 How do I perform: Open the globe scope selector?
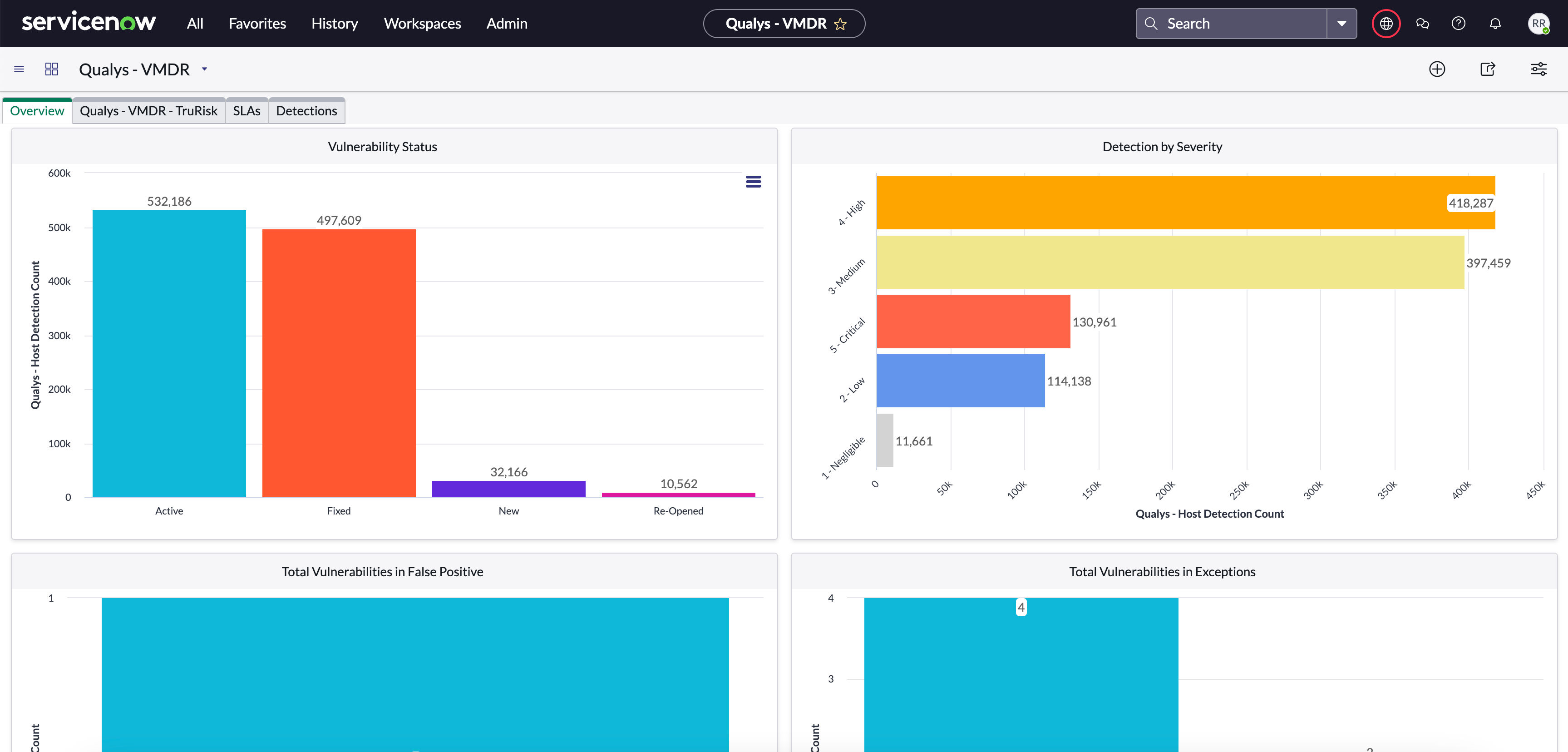[x=1386, y=24]
